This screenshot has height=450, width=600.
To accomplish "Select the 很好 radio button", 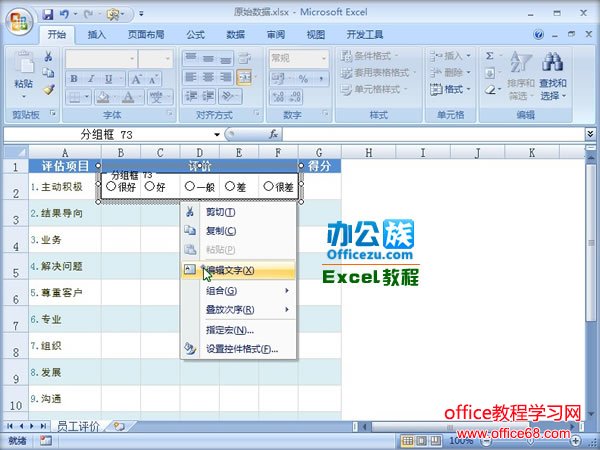I will 111,186.
